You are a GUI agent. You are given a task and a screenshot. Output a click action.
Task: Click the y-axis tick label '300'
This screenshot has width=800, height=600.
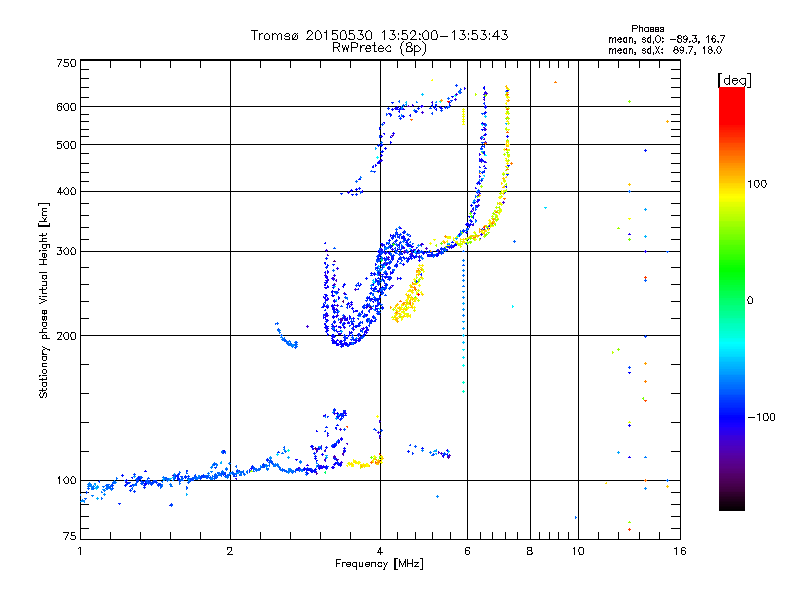pos(66,252)
